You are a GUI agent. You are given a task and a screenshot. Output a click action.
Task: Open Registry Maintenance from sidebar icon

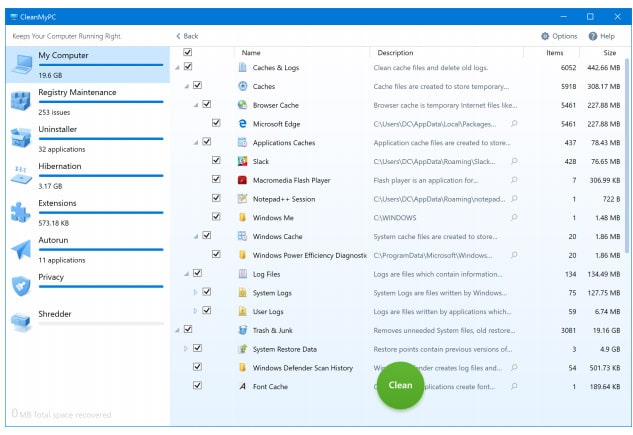point(21,100)
